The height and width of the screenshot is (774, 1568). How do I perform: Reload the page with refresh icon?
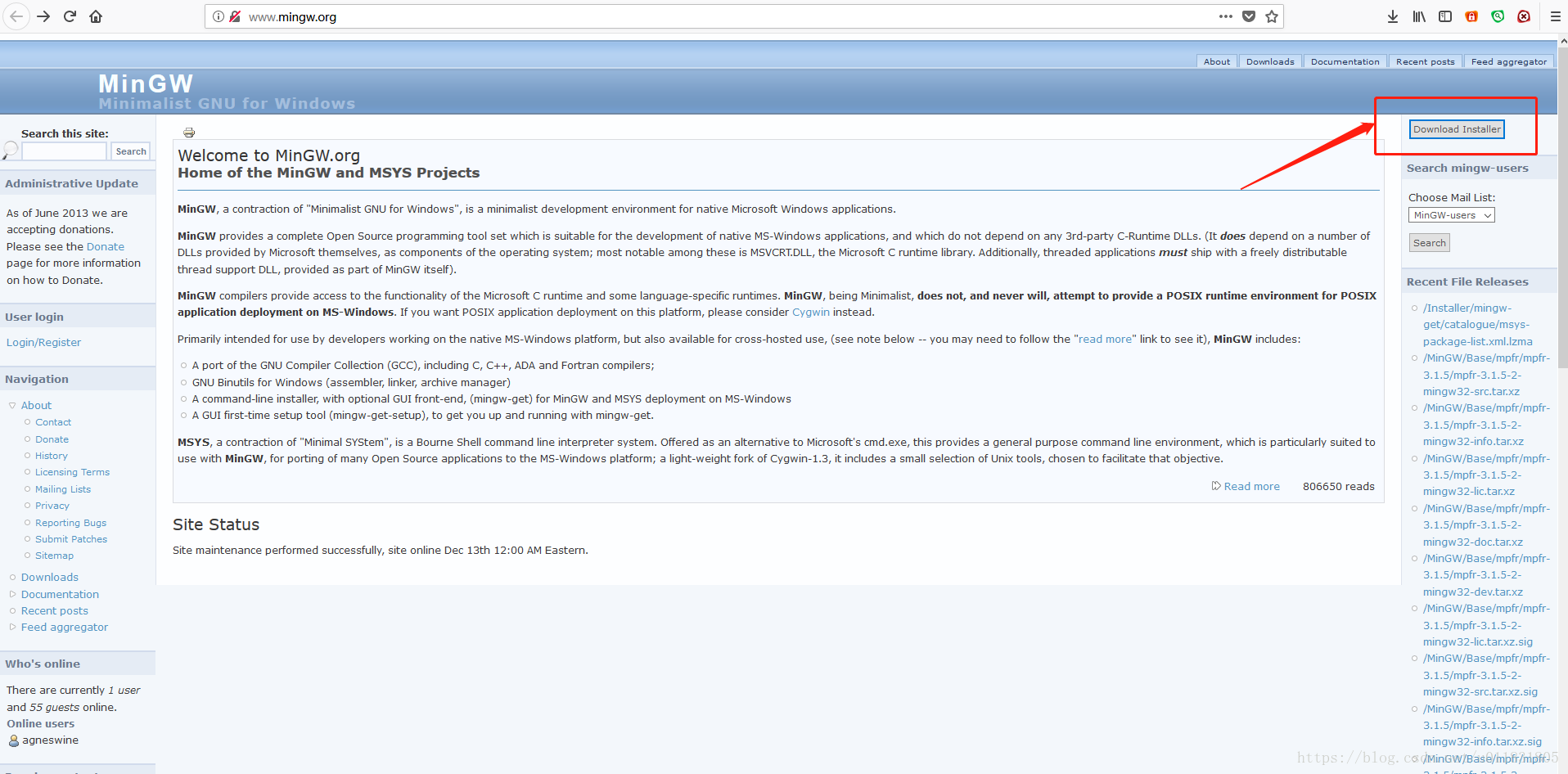(x=70, y=16)
